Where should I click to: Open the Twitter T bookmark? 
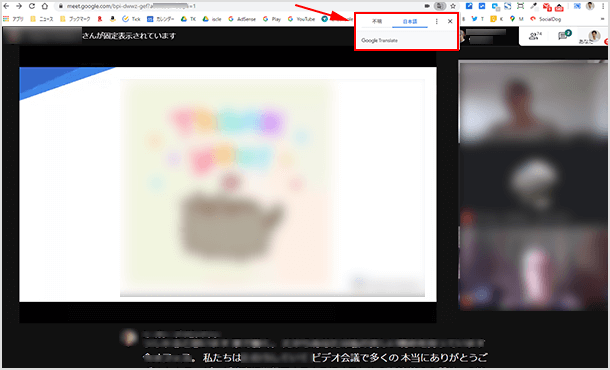coord(477,19)
